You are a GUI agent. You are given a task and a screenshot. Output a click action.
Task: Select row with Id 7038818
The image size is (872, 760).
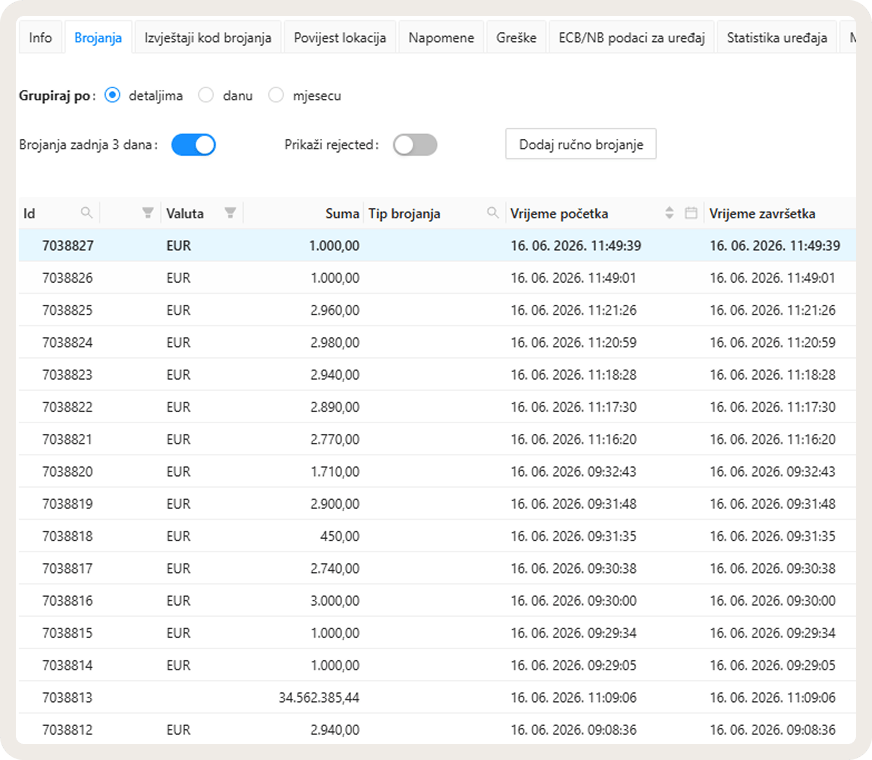(x=437, y=535)
